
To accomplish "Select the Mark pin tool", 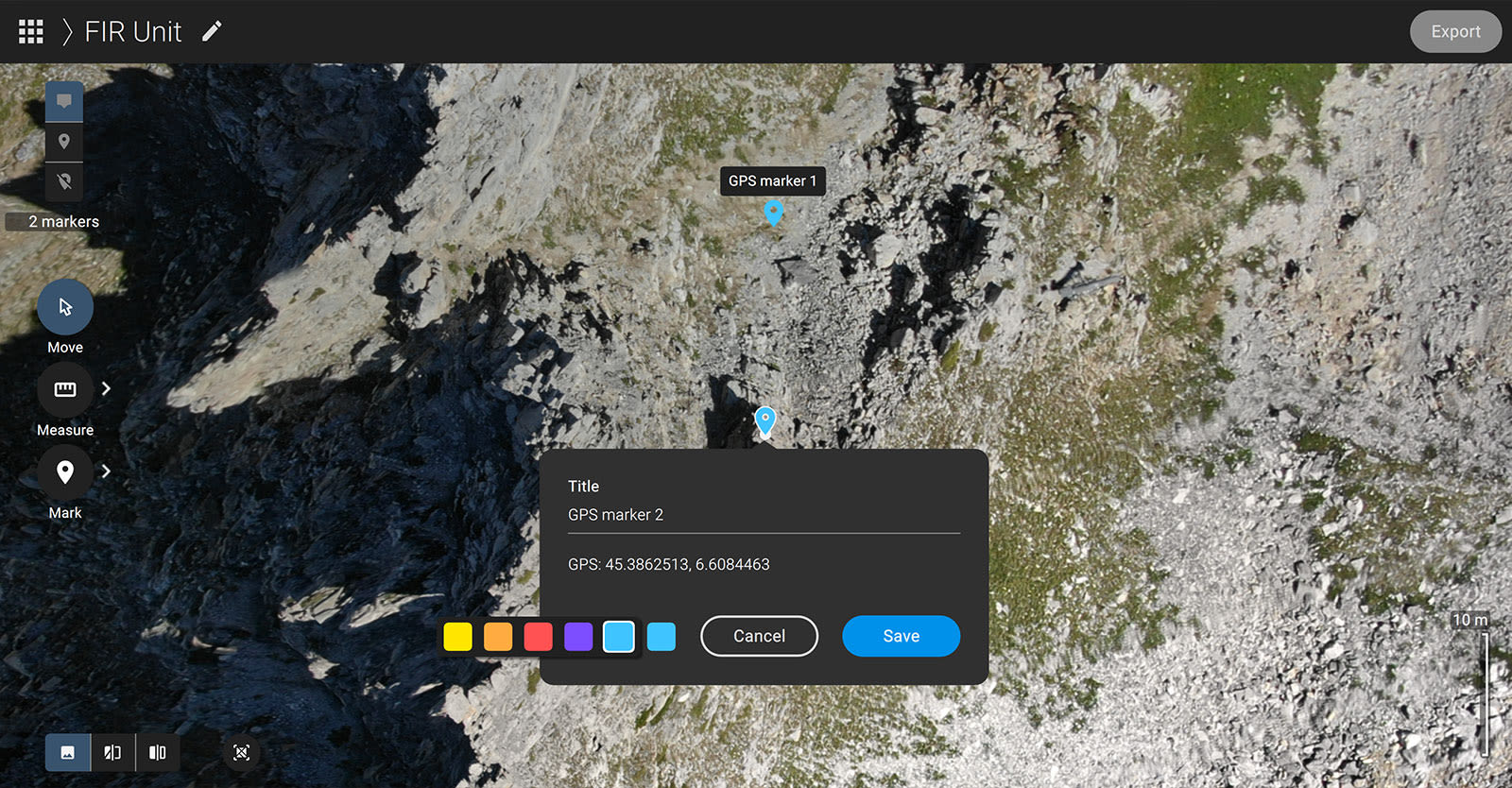I will [x=65, y=471].
